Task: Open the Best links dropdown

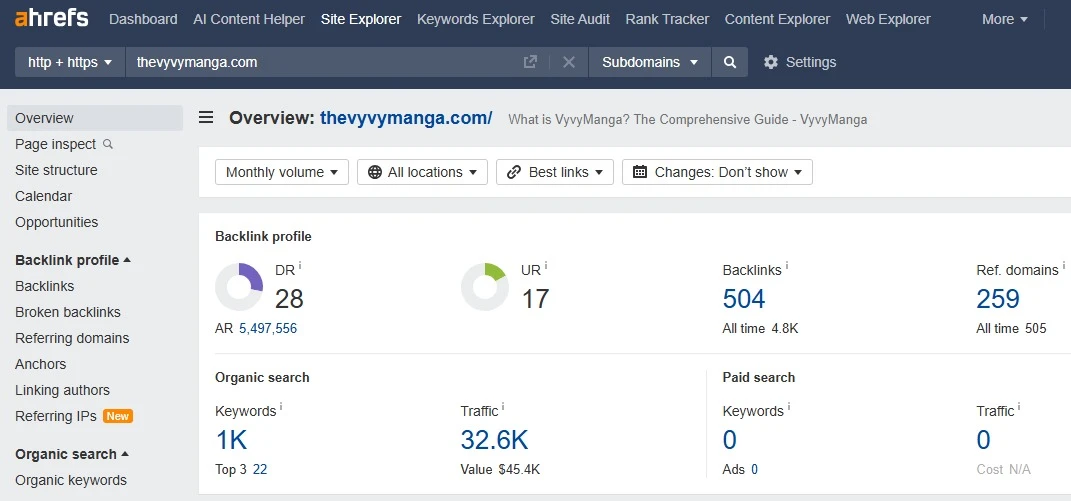Action: [x=555, y=172]
